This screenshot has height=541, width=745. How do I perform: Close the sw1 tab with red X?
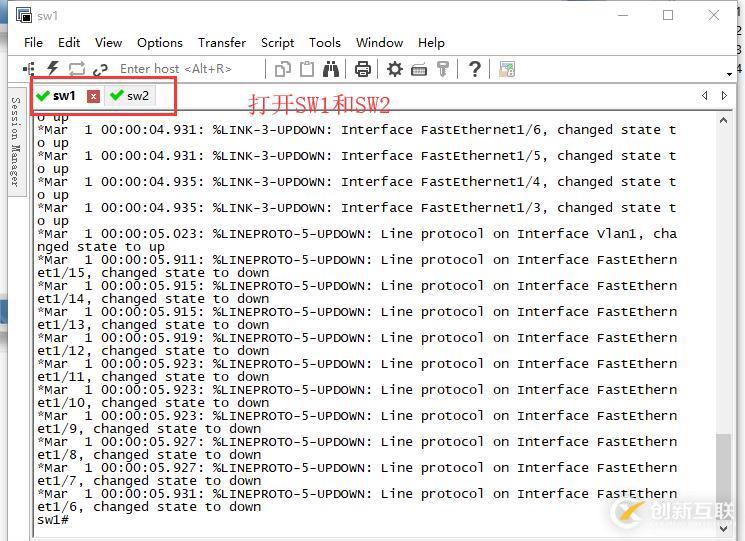coord(94,96)
